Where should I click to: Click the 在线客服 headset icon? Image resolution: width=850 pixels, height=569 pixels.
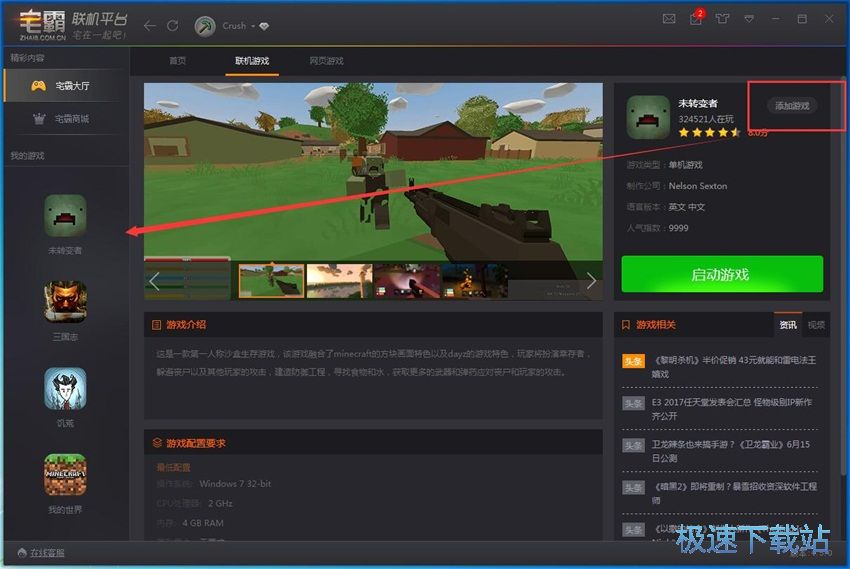point(22,553)
